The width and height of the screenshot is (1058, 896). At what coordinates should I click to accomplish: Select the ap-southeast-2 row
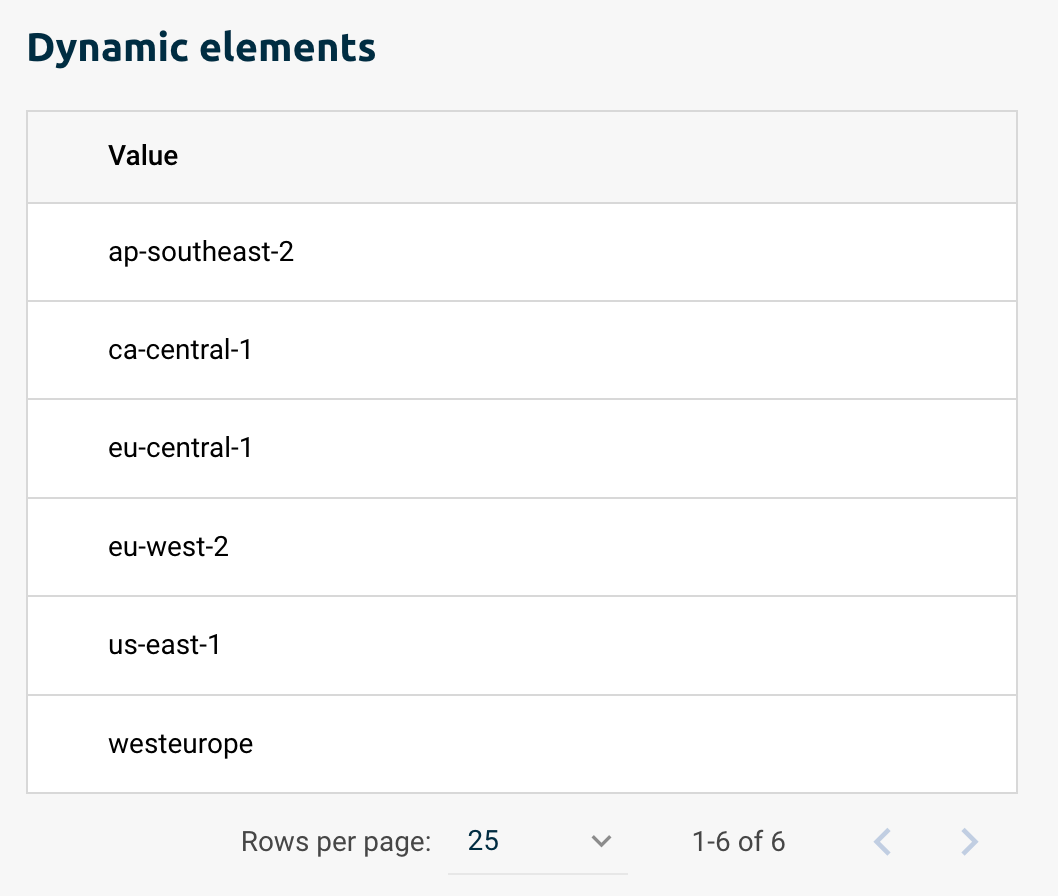[522, 252]
